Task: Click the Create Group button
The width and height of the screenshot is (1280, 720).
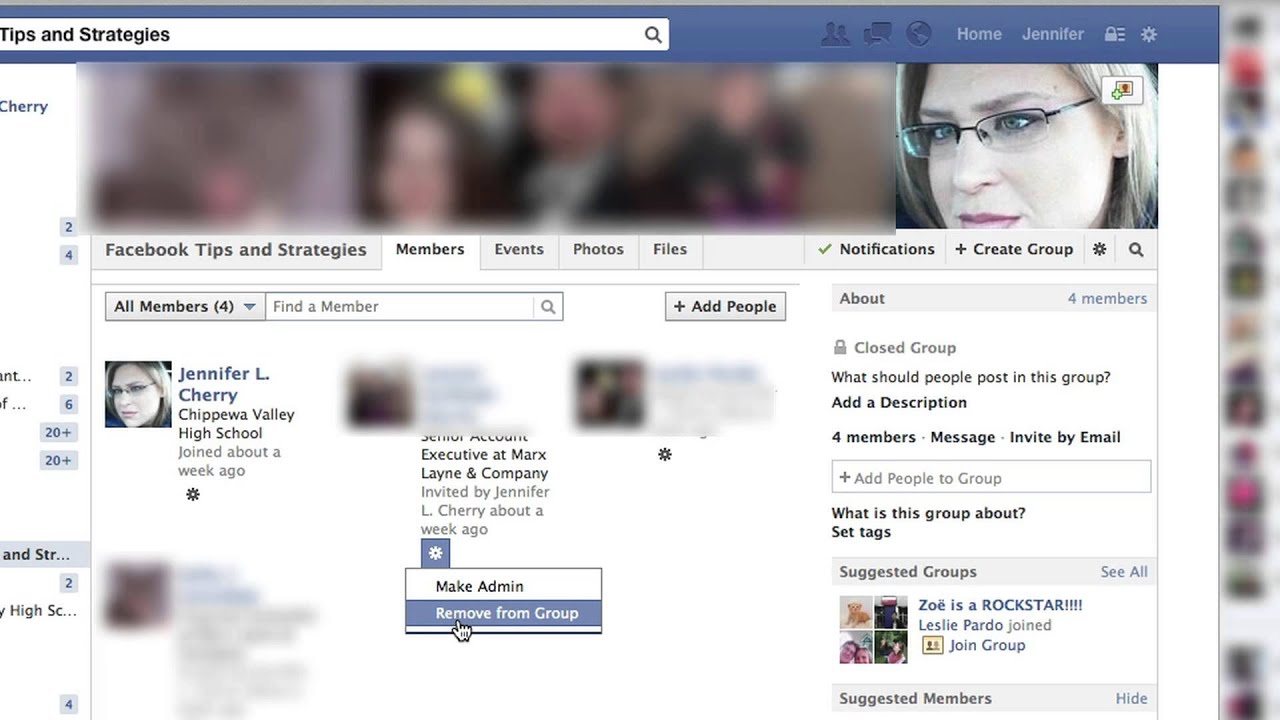Action: pos(1014,250)
